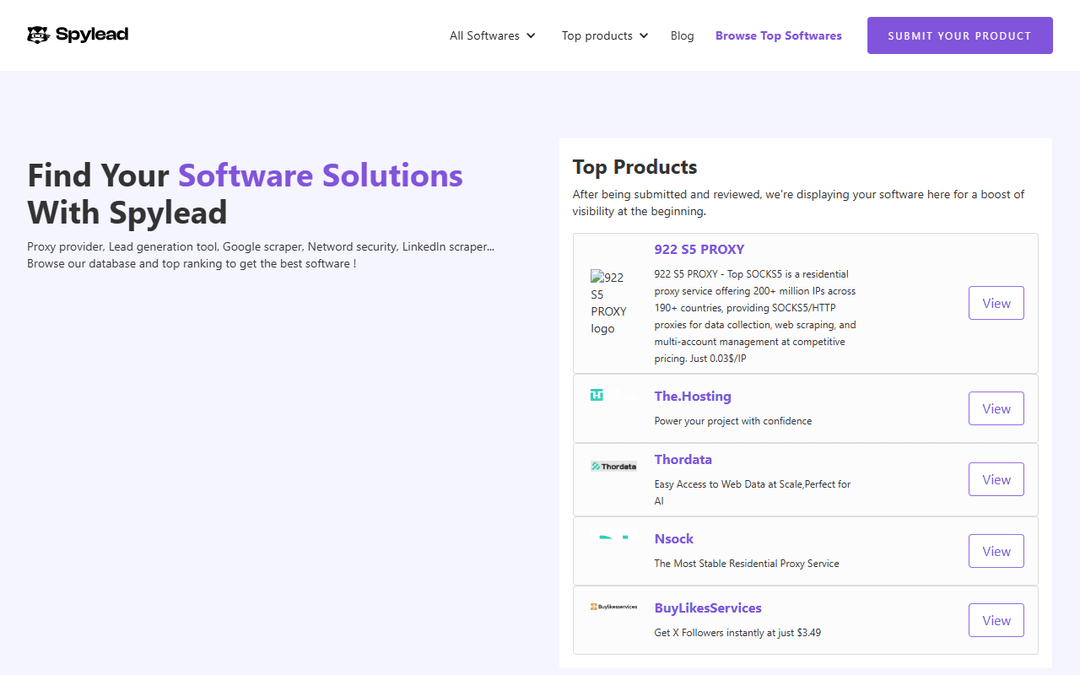Select text 'Power your project with confidence'
Screen dimensions: 1080x675
coord(733,421)
